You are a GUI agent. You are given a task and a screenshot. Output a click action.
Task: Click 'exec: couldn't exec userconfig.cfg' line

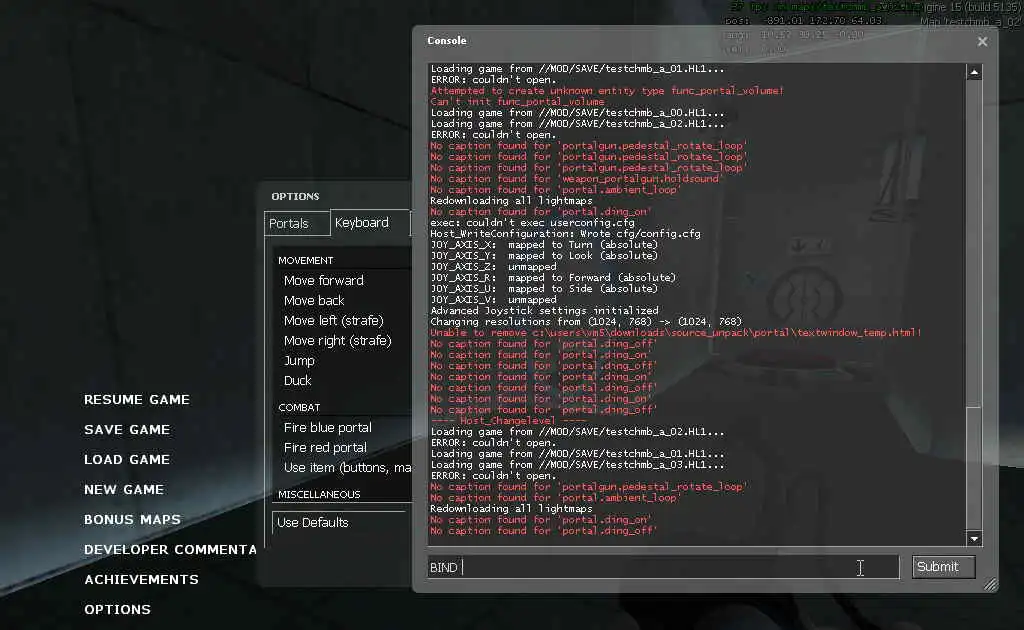tap(532, 223)
